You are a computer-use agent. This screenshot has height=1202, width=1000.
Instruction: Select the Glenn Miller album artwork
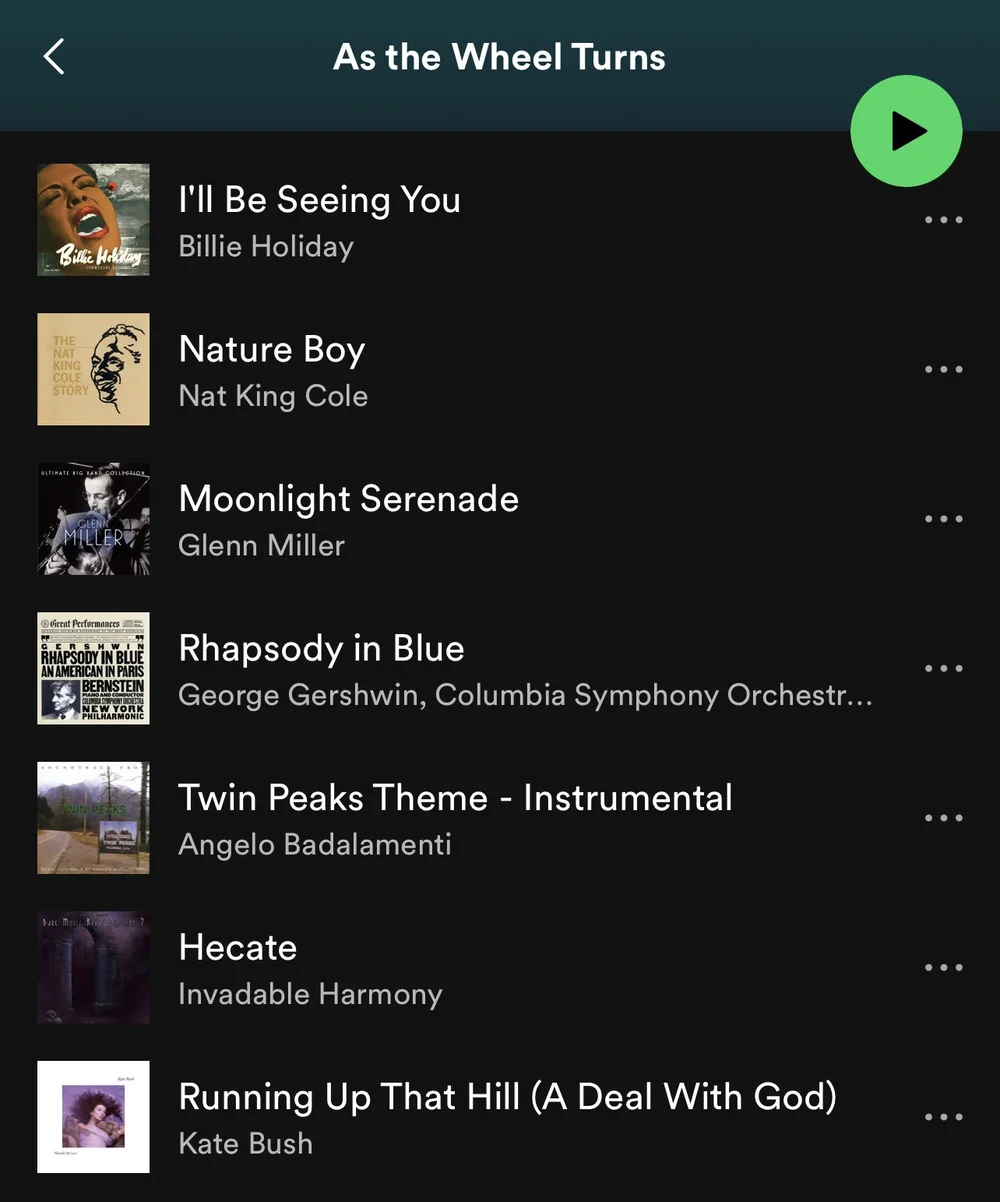click(93, 519)
